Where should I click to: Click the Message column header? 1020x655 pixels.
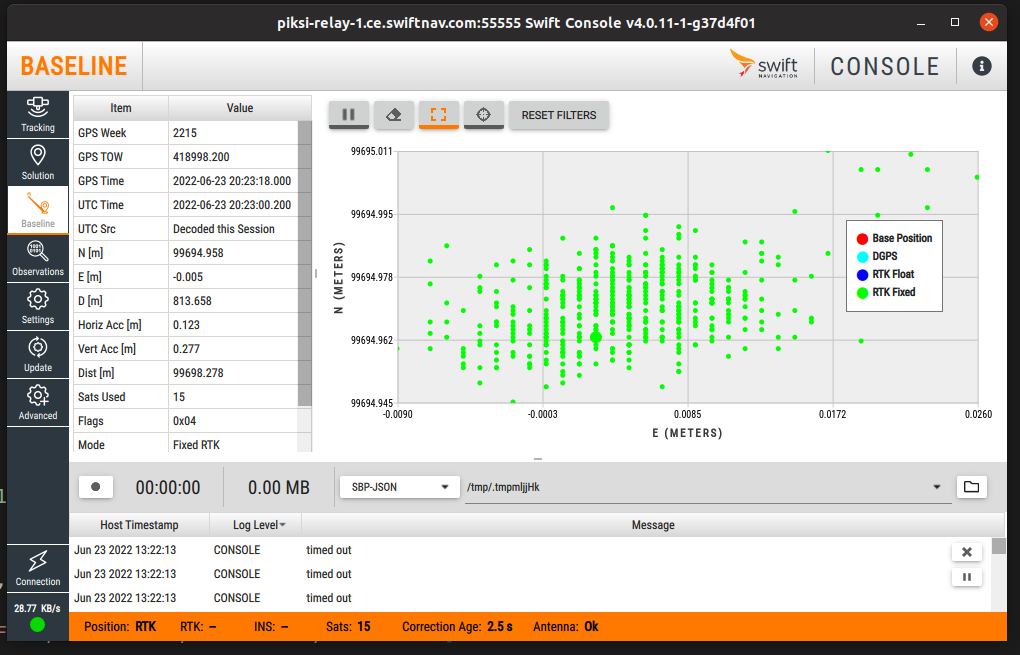pyautogui.click(x=653, y=525)
